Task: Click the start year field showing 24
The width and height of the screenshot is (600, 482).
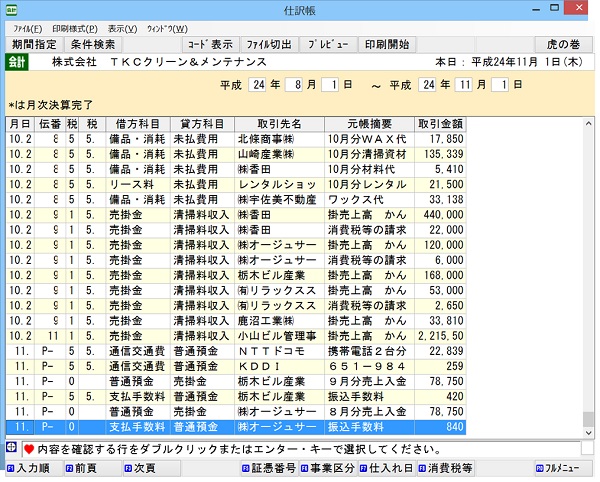Action: tap(257, 85)
